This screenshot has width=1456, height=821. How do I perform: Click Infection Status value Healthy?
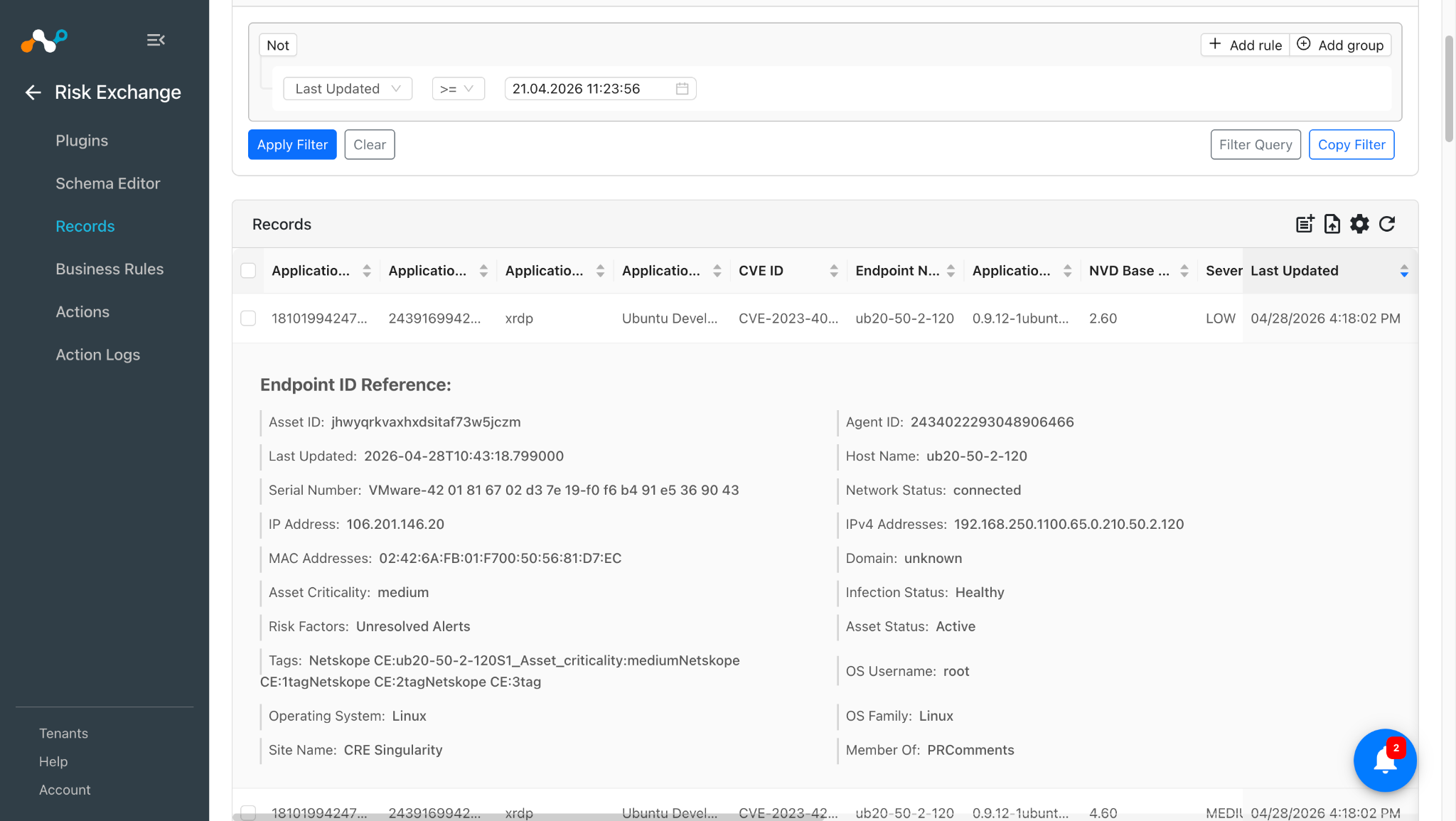[980, 593]
